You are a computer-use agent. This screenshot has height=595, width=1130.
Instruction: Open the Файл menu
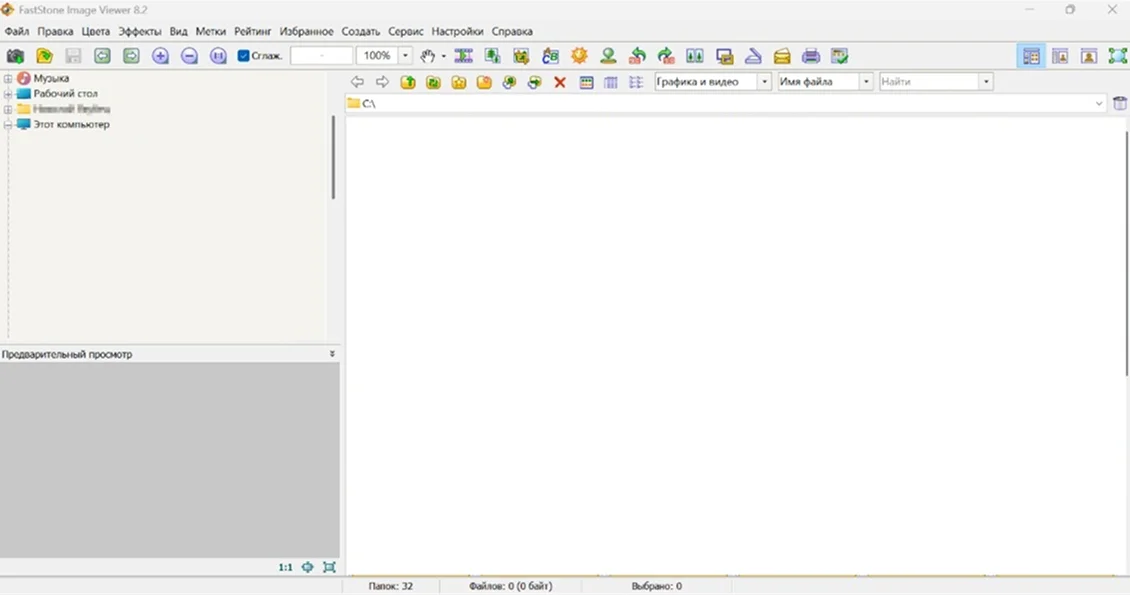tap(17, 32)
